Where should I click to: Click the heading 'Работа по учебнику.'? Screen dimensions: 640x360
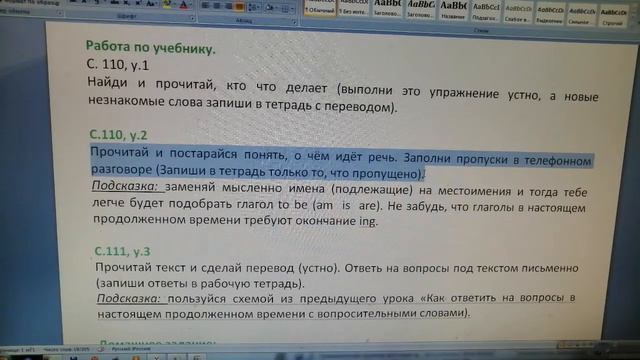click(150, 47)
